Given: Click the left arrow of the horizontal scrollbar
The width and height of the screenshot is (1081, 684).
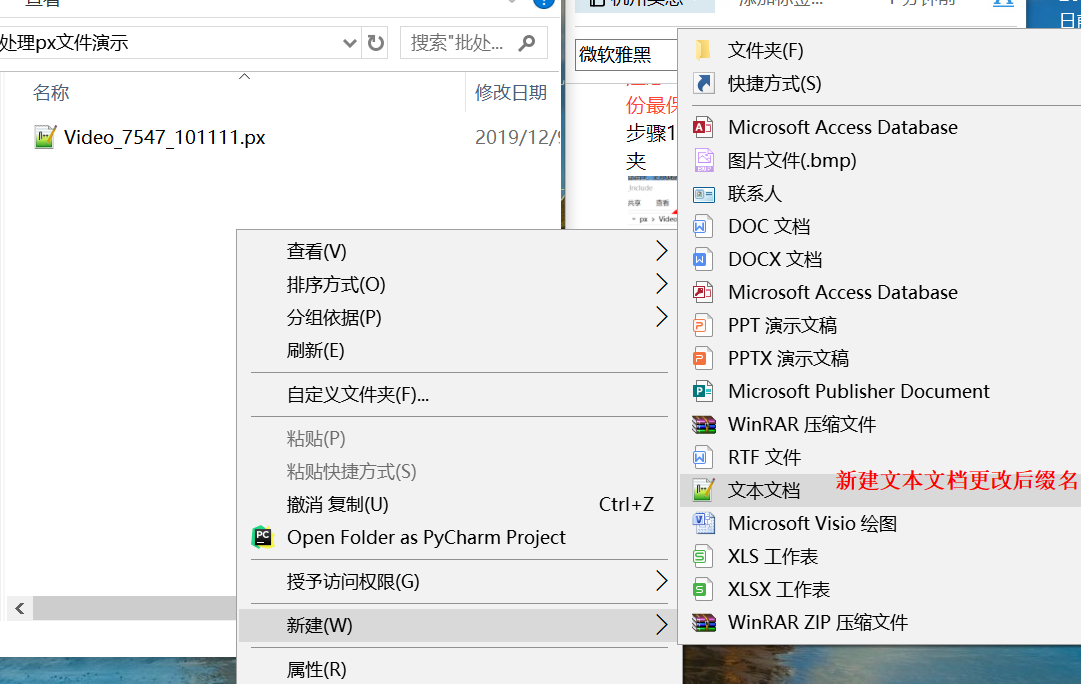Looking at the screenshot, I should click(18, 607).
